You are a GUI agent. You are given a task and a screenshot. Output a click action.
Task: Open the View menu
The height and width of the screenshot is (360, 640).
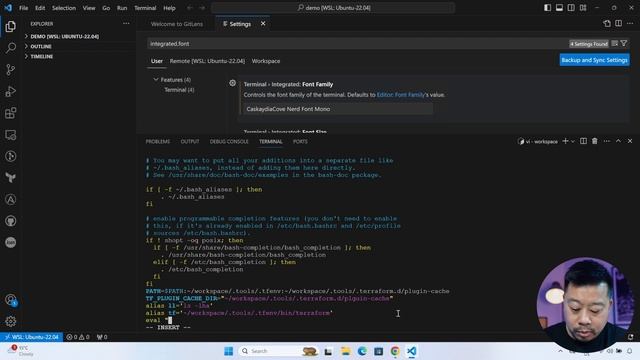89,8
